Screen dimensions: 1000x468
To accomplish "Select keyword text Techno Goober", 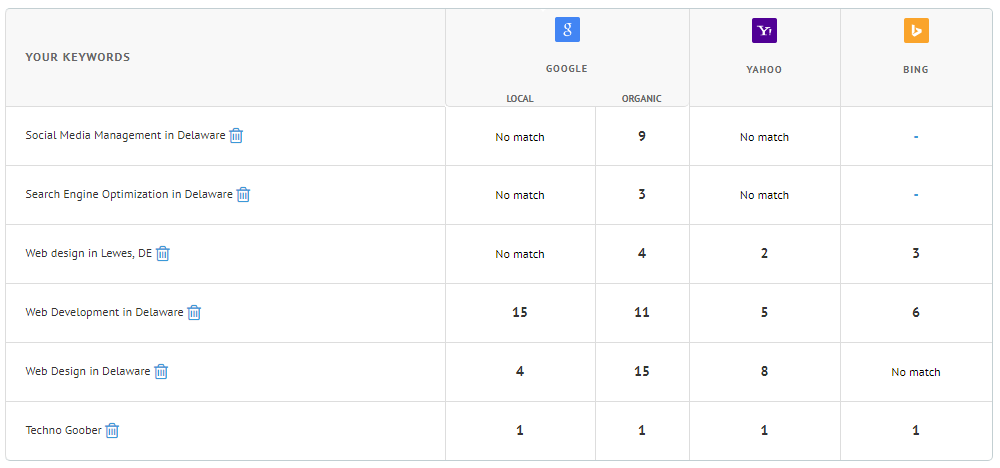I will (x=63, y=430).
